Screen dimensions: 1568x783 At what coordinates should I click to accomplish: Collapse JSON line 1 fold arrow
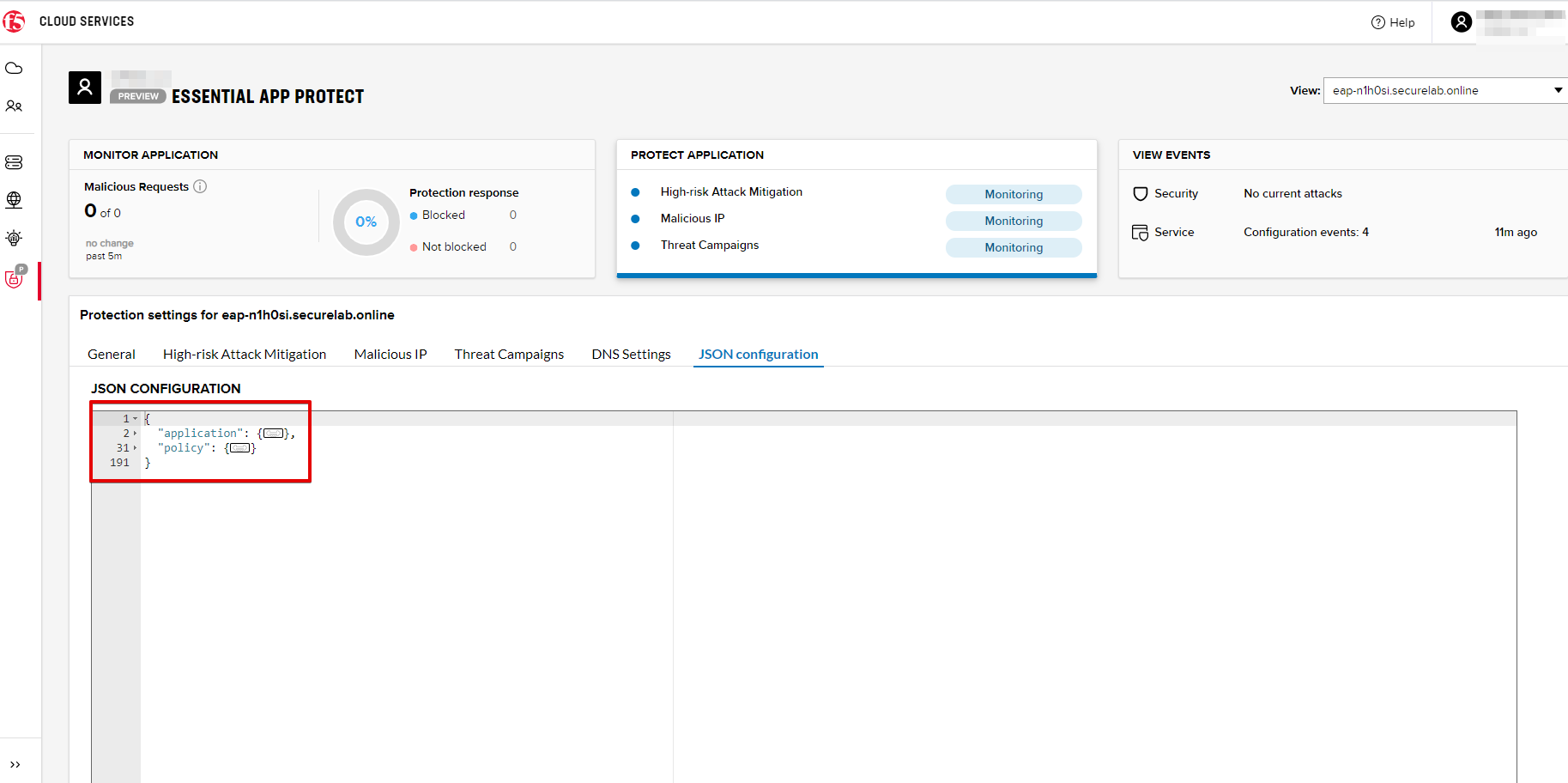coord(135,419)
